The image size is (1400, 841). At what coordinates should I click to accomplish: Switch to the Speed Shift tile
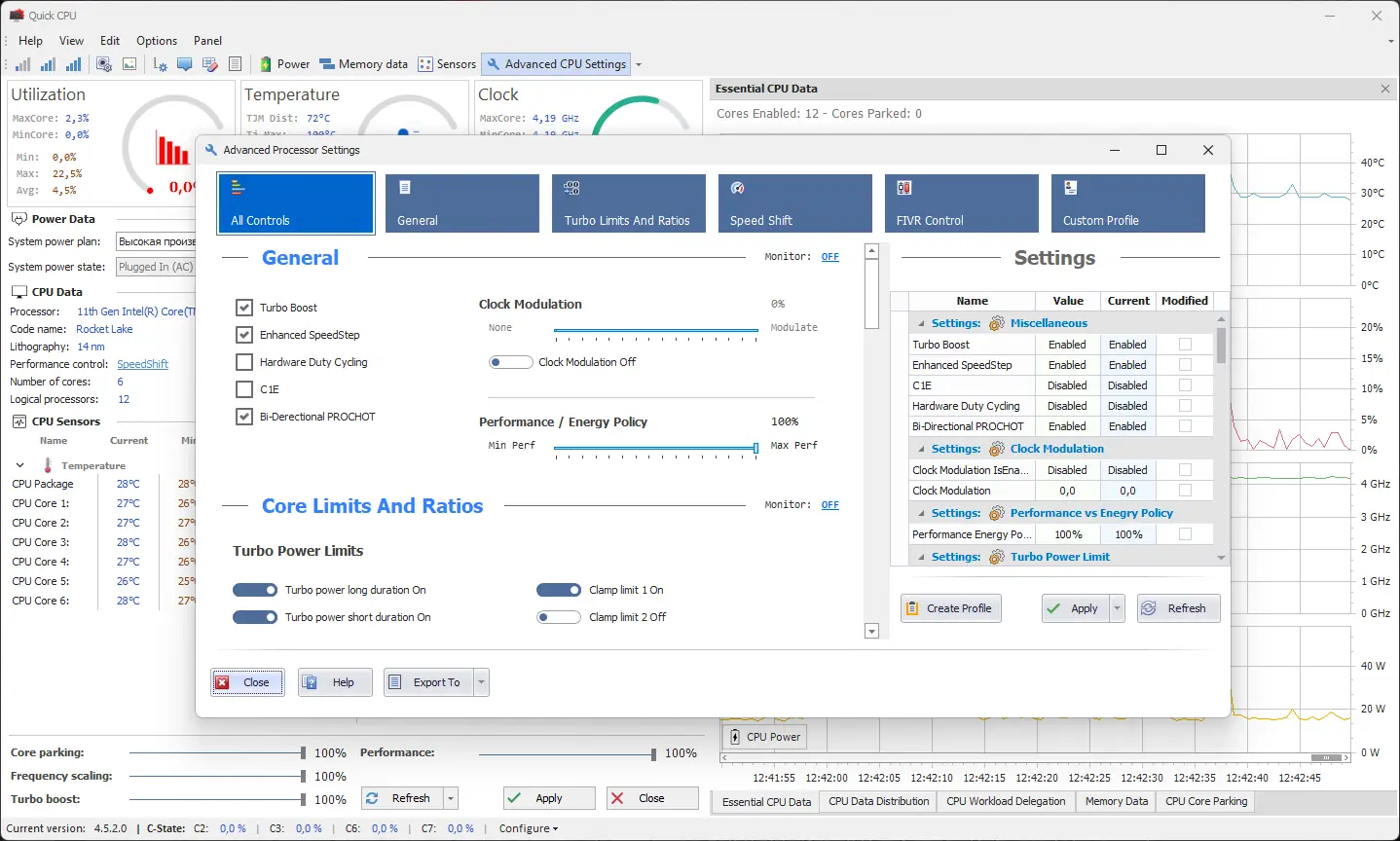[795, 203]
